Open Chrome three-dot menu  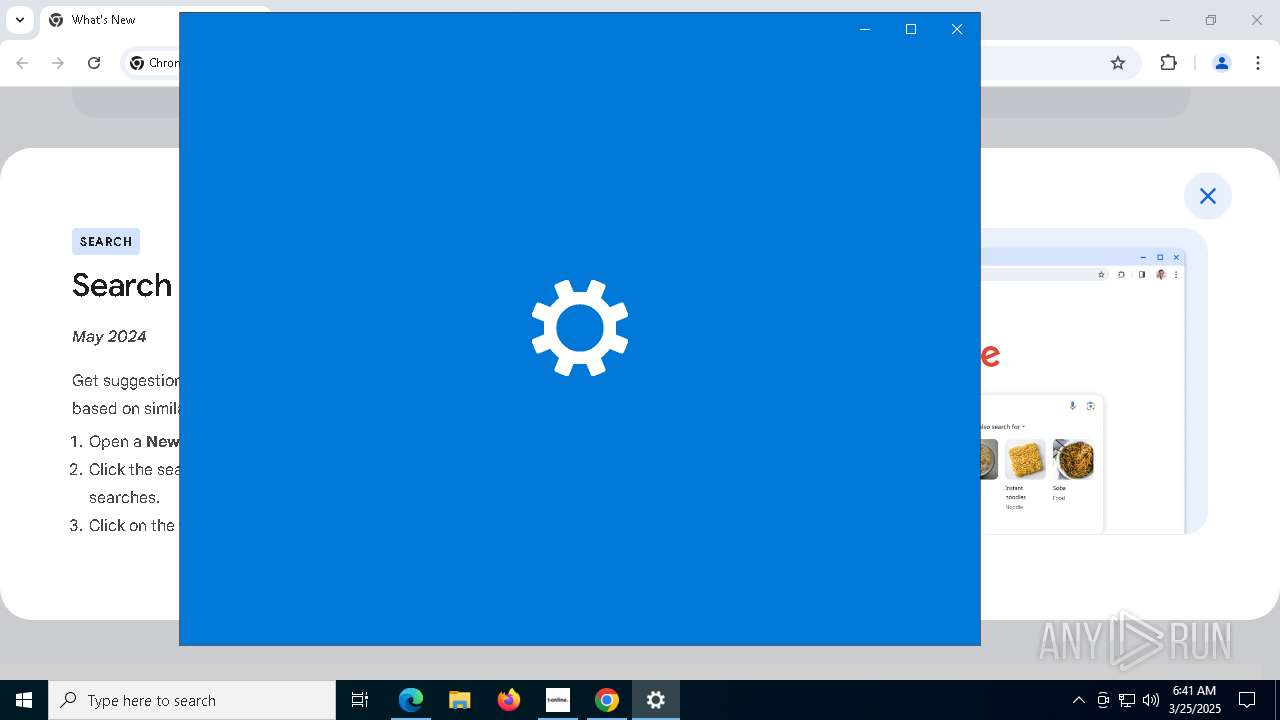click(x=1257, y=63)
